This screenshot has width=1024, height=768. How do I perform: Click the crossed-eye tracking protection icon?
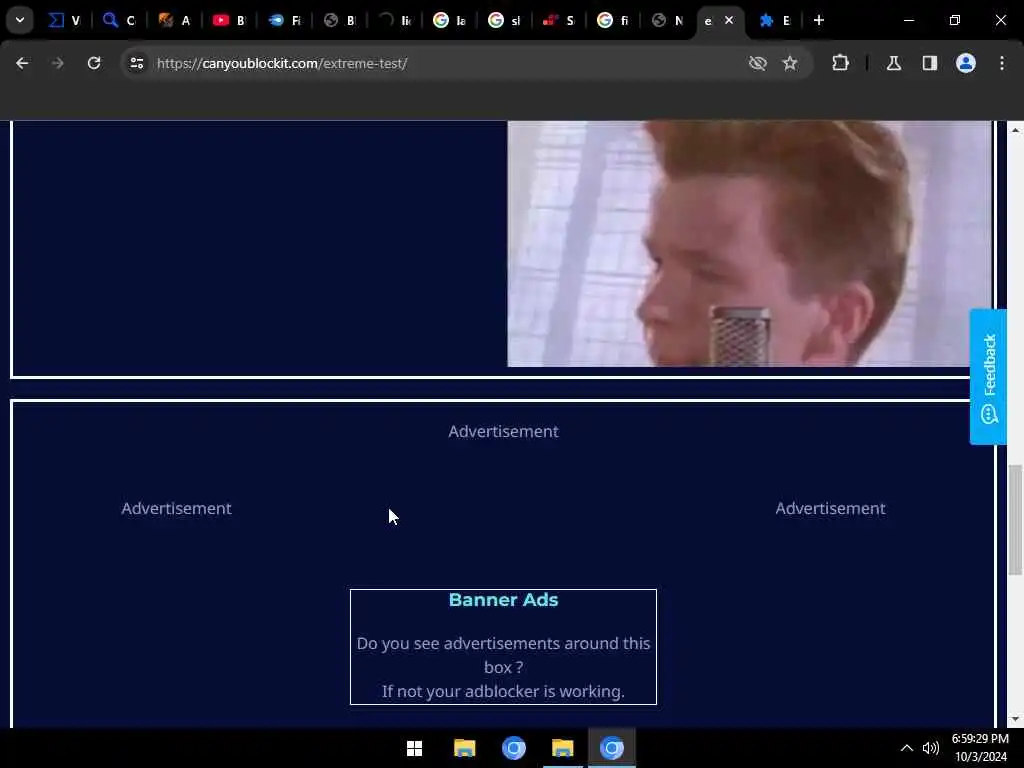point(758,63)
